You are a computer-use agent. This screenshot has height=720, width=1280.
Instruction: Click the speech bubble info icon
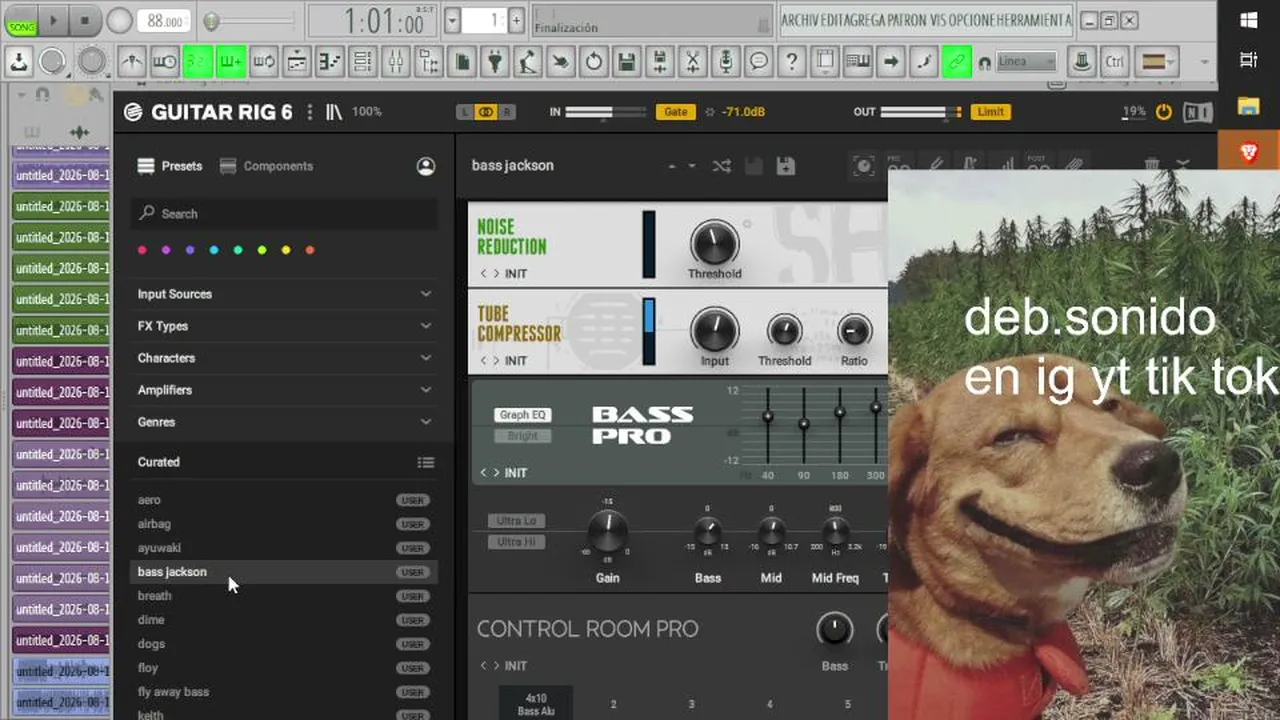pyautogui.click(x=759, y=62)
